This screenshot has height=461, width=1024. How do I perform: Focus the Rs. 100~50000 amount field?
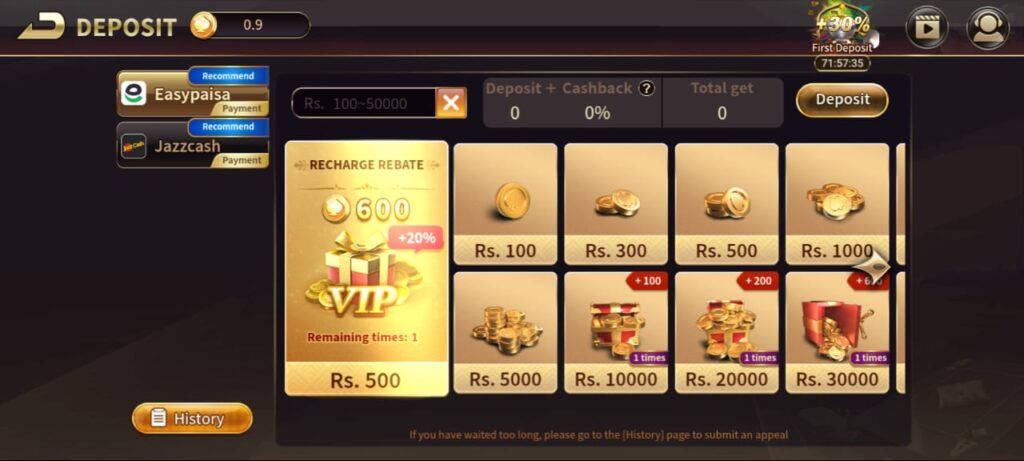point(364,103)
